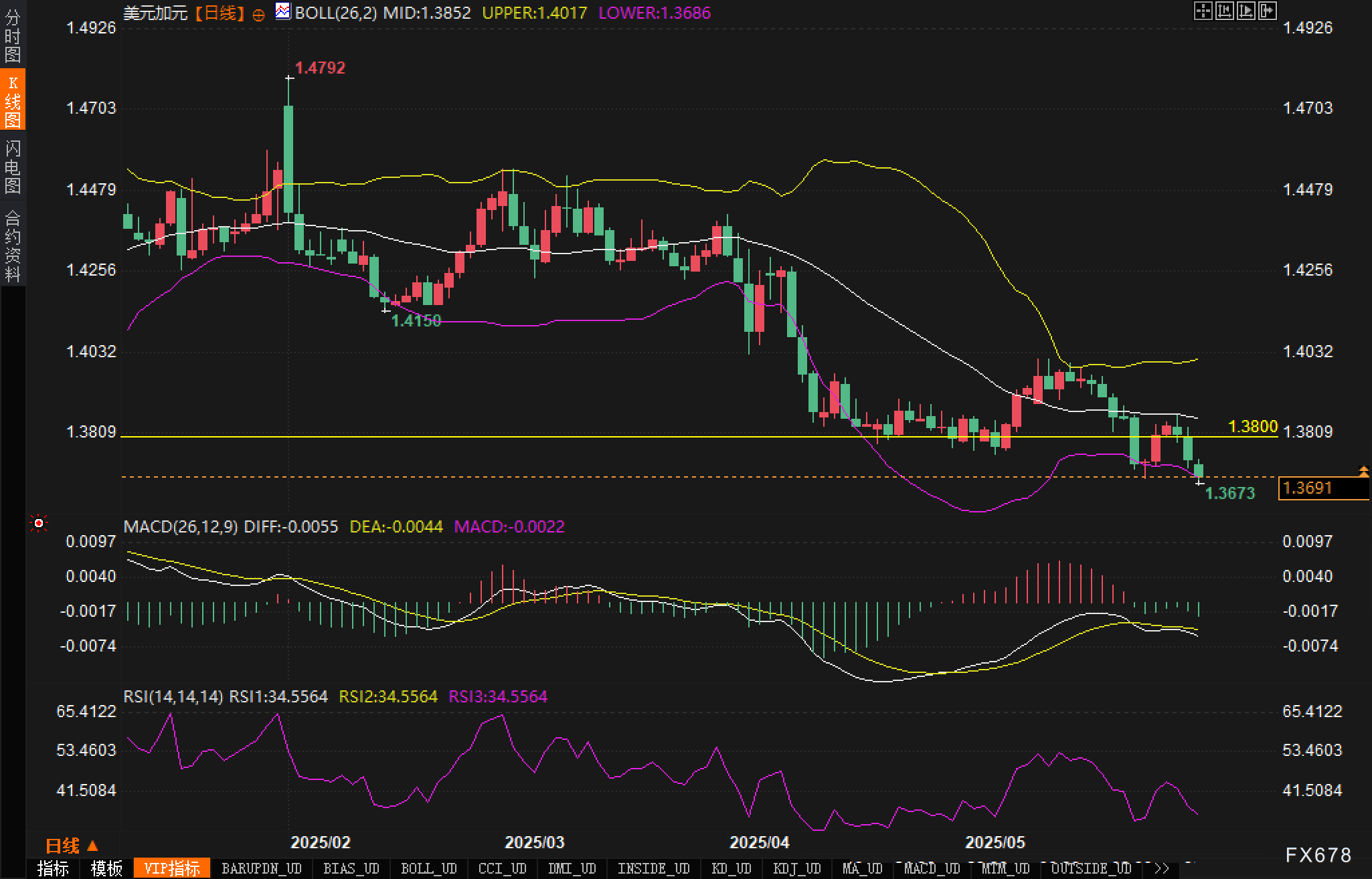Screen dimensions: 1372x879
Task: Click the orange circle-plus icon beside 日线 title
Action: [259, 15]
